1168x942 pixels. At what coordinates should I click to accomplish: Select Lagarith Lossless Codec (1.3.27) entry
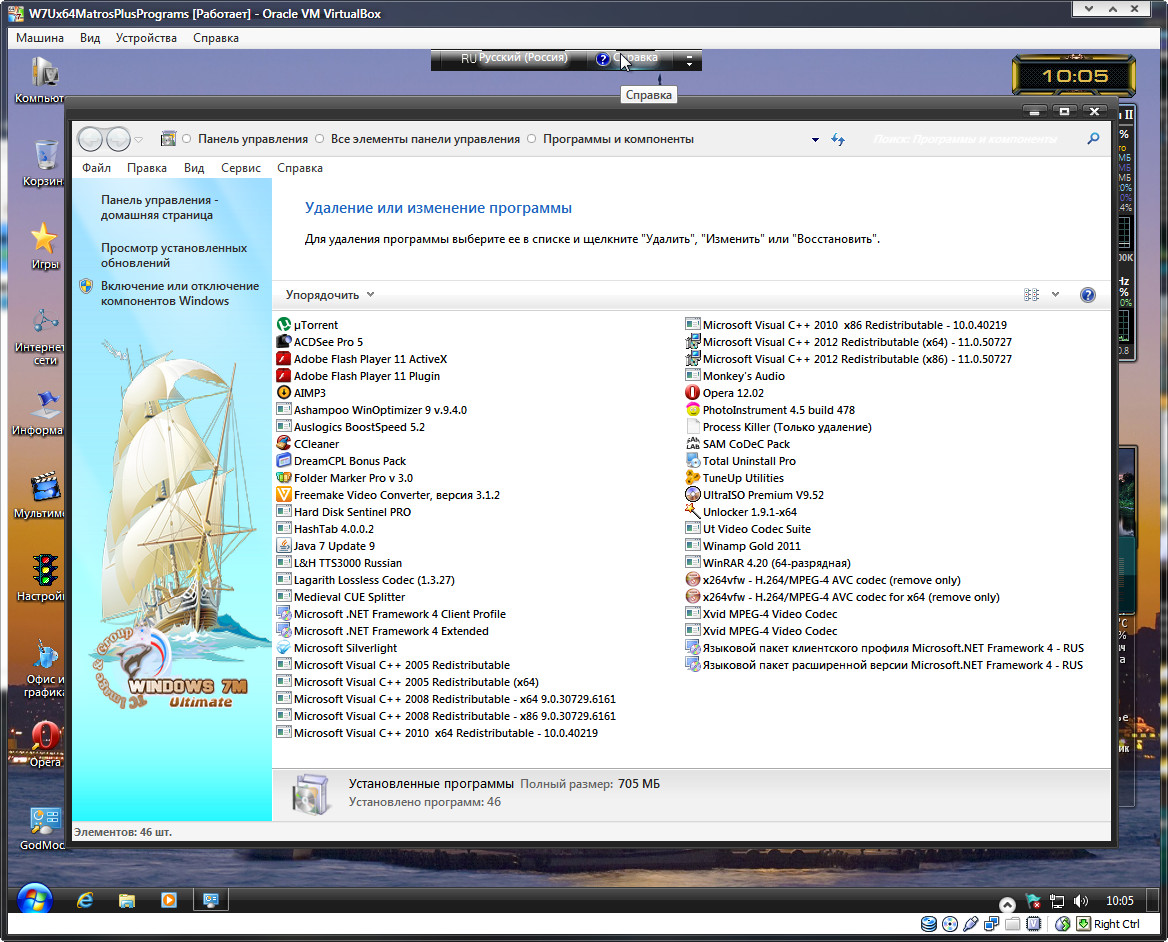tap(366, 579)
